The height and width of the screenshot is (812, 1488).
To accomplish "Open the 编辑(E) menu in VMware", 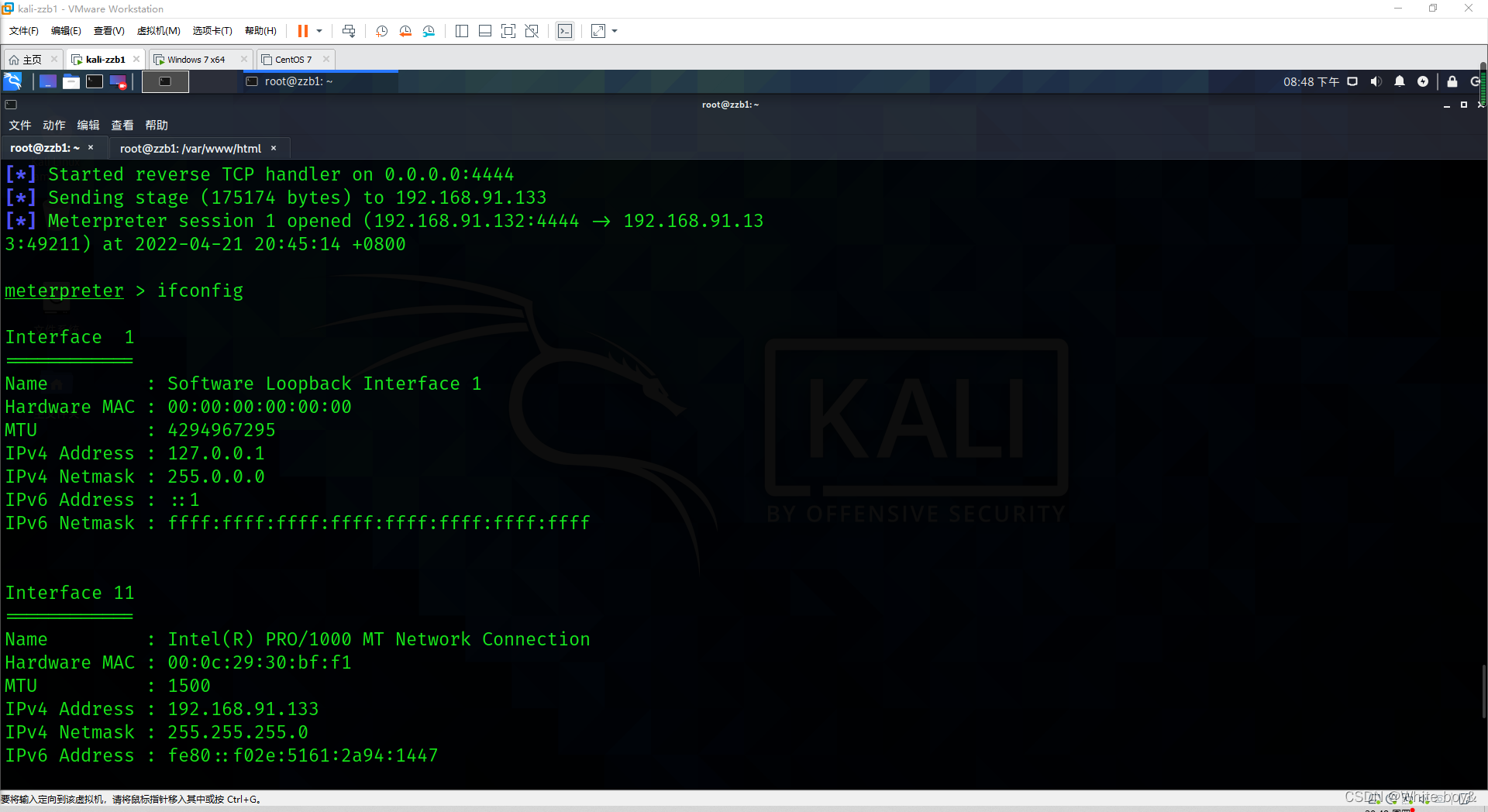I will click(66, 31).
